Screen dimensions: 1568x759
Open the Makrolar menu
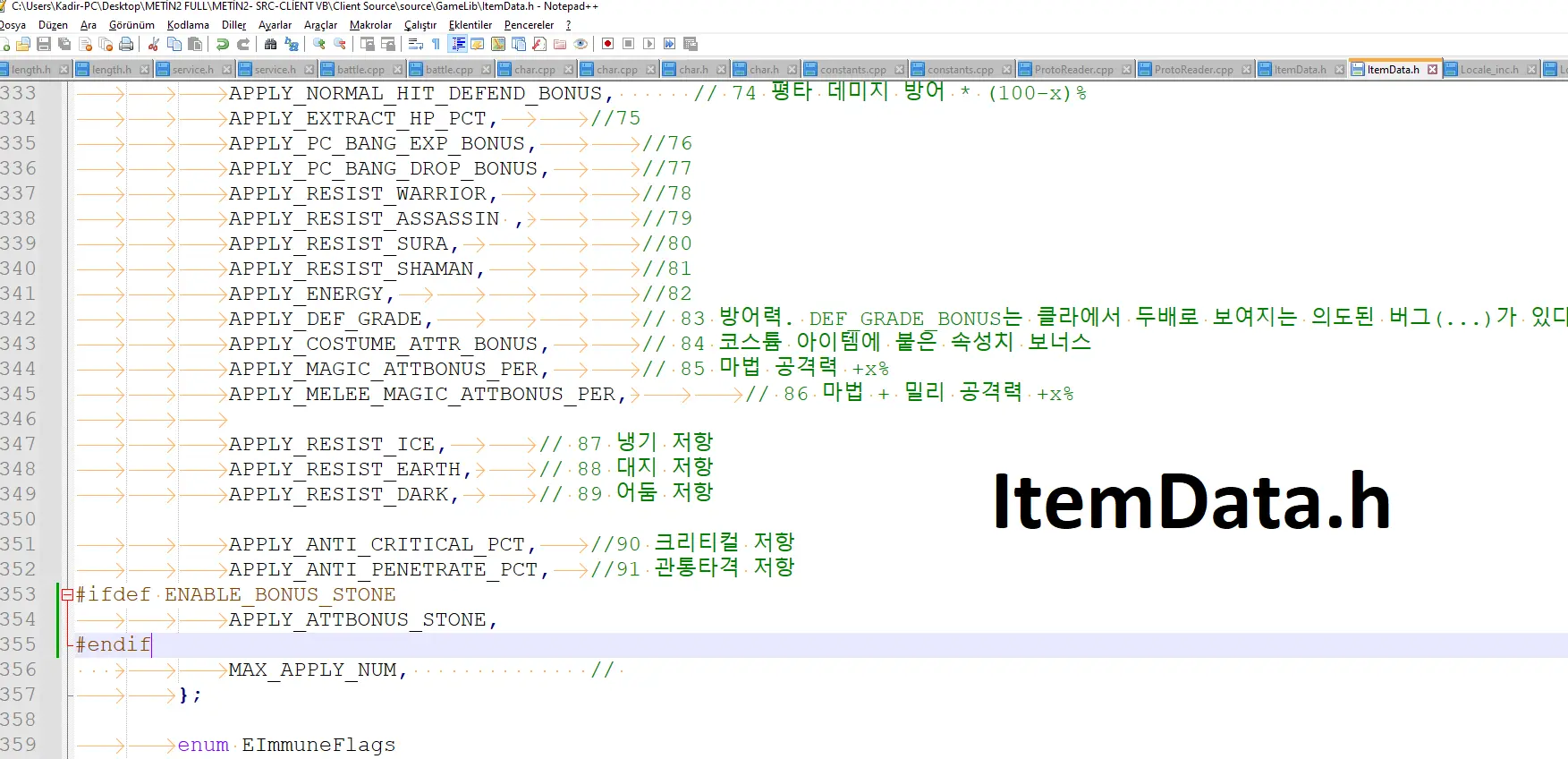[x=370, y=25]
